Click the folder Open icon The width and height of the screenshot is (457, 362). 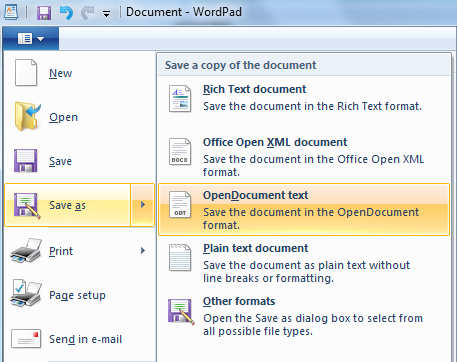27,116
